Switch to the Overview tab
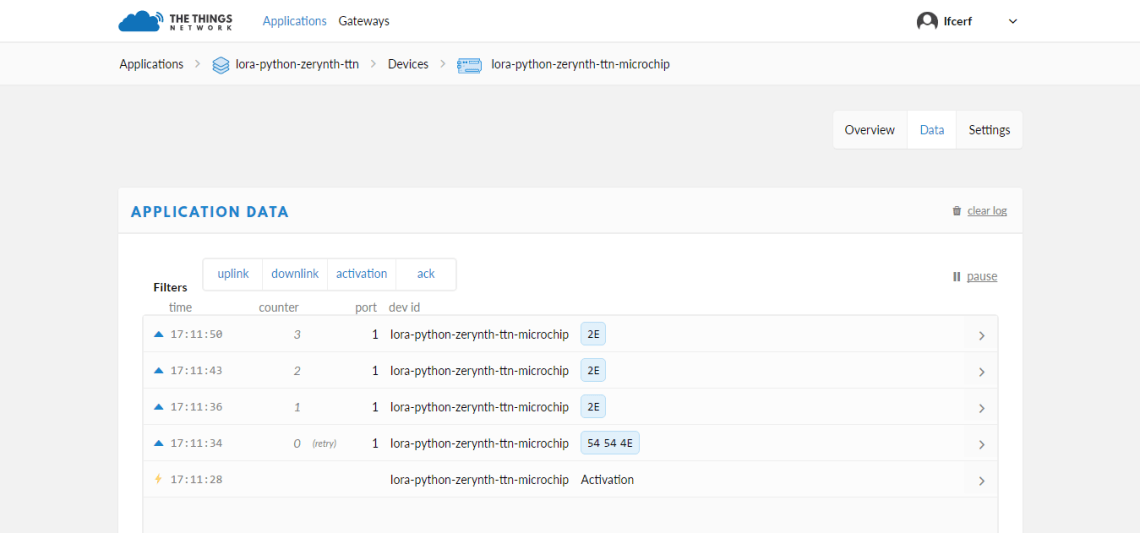The image size is (1140, 533). tap(870, 130)
